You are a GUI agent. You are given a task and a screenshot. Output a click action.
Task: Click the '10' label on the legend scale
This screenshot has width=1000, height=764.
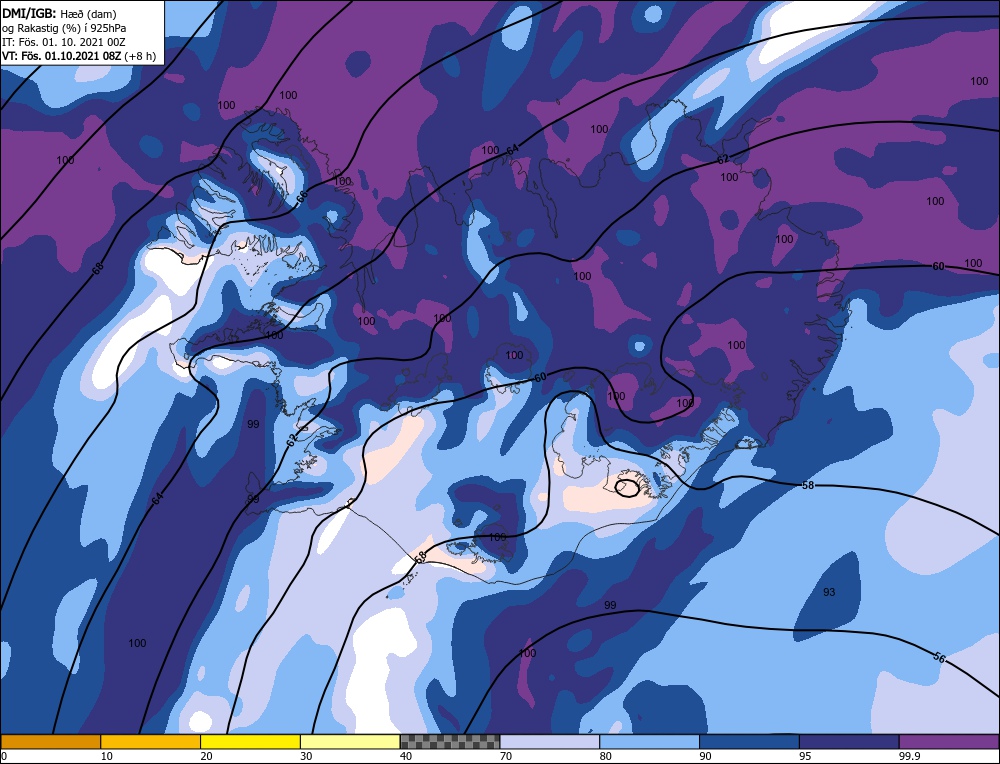pos(107,756)
